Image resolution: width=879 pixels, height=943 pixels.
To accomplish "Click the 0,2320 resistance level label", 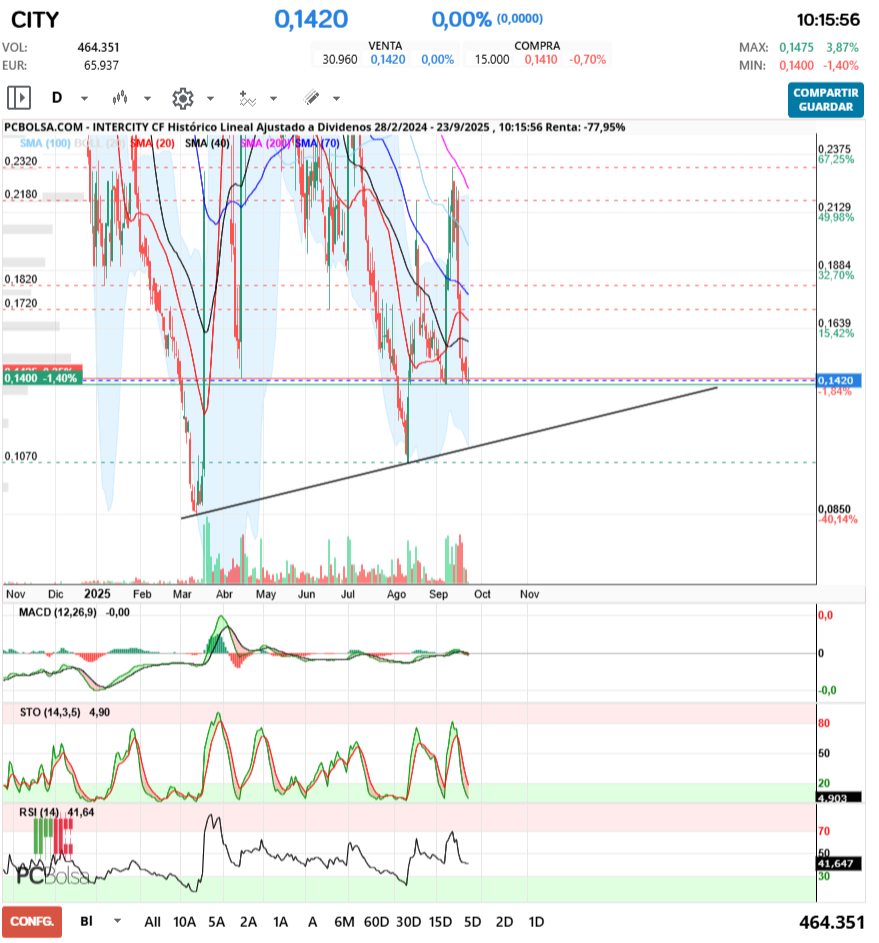I will [20, 161].
